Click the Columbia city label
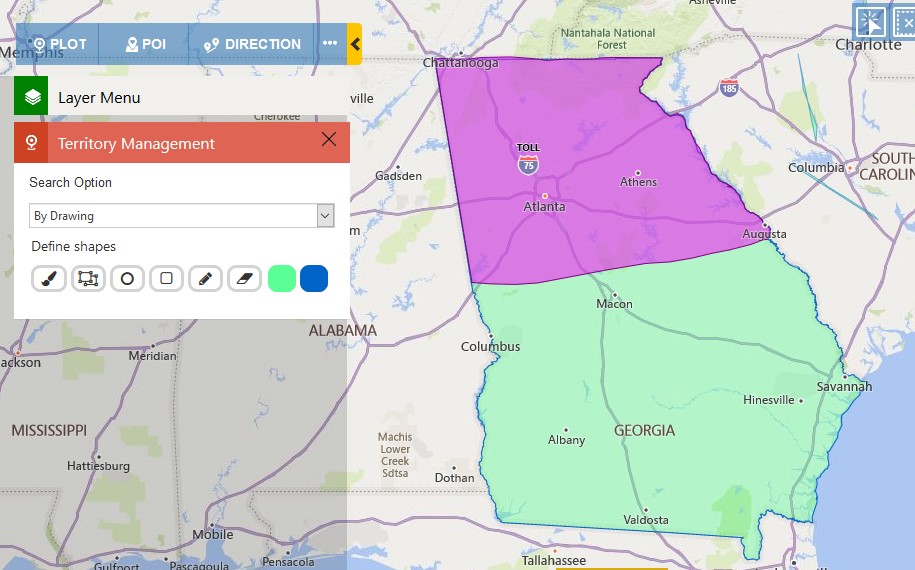Viewport: 915px width, 570px height. [x=816, y=168]
